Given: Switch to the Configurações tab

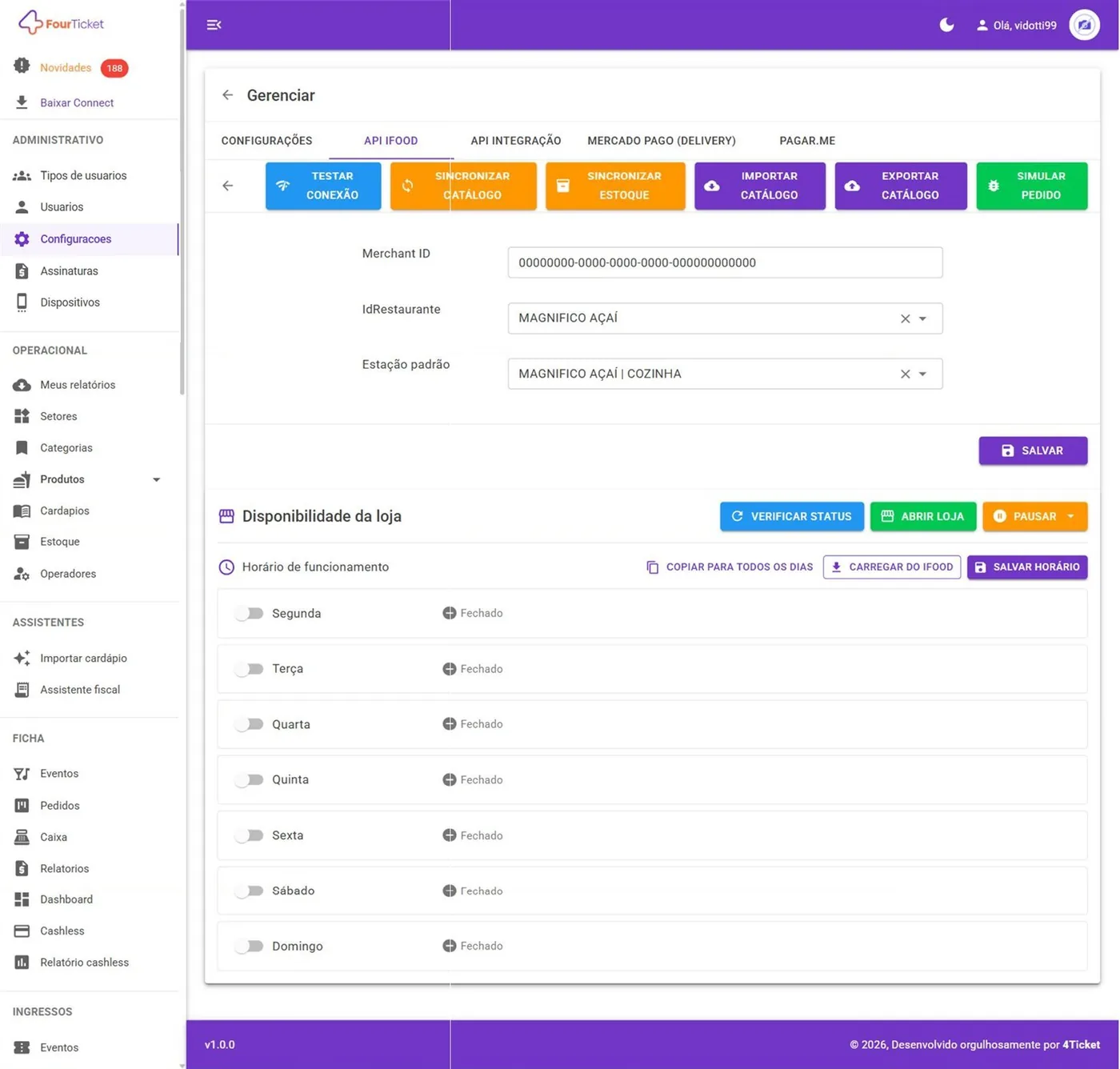Looking at the screenshot, I should pyautogui.click(x=266, y=141).
